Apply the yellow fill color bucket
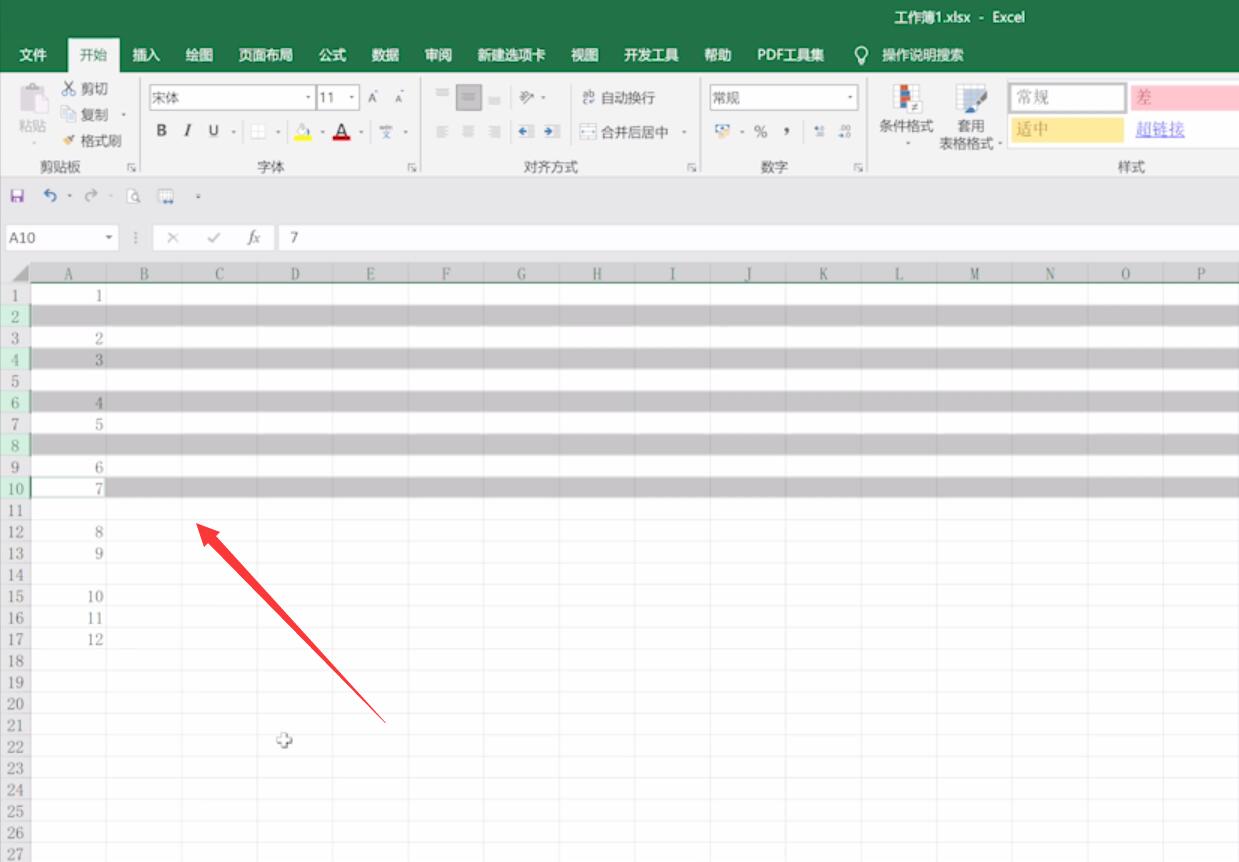1239x862 pixels. click(303, 131)
